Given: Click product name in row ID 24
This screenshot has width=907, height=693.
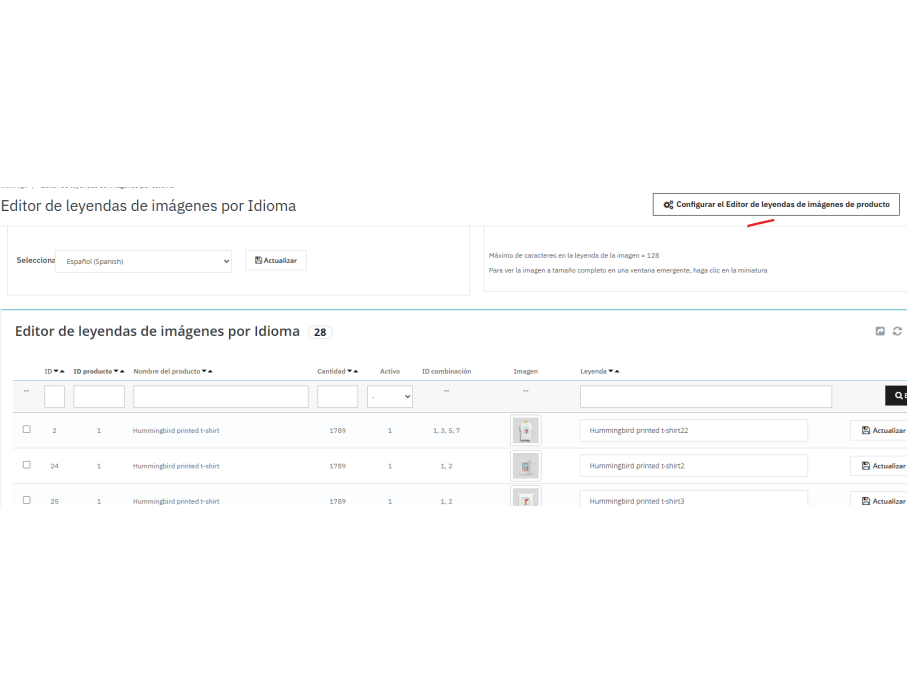Looking at the screenshot, I should tap(176, 466).
